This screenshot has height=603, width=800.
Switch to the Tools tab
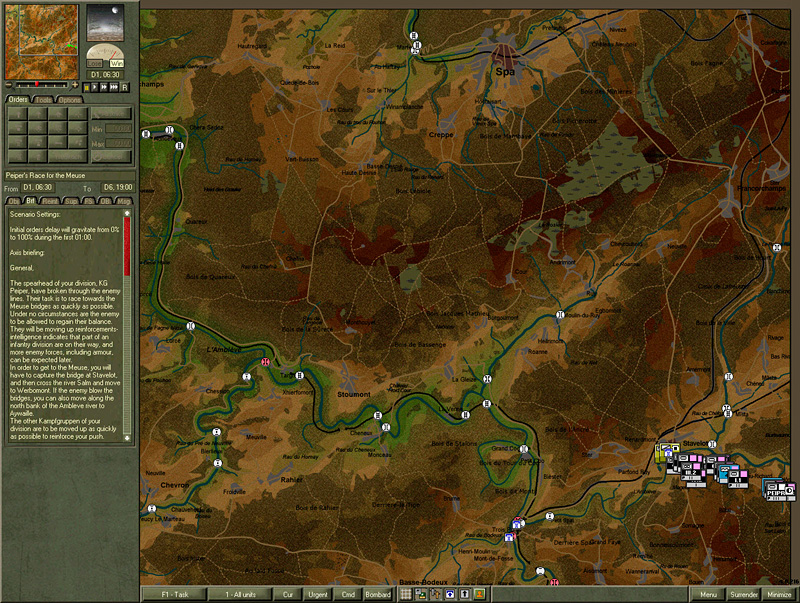(x=43, y=100)
